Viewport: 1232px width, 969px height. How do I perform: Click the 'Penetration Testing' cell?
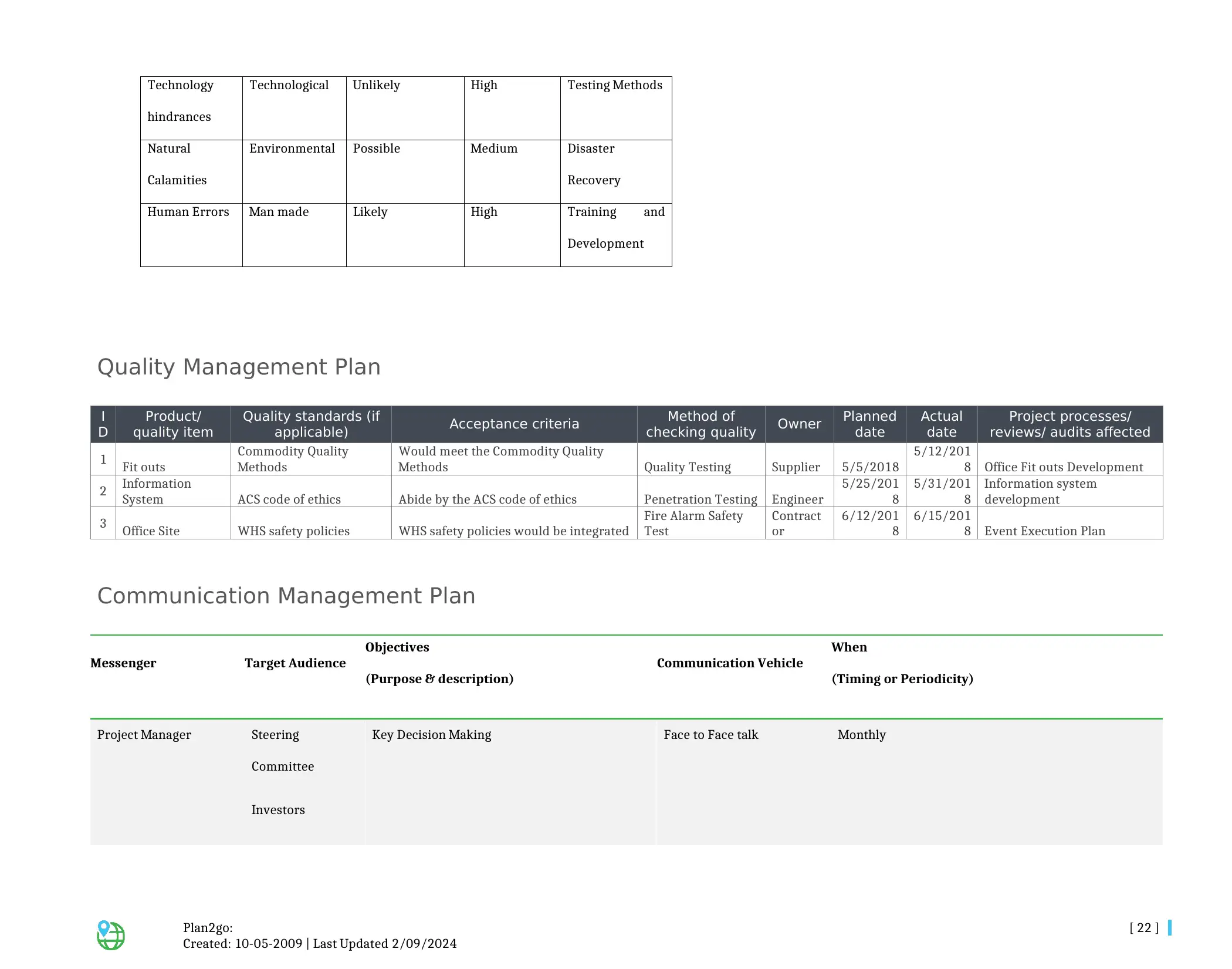pyautogui.click(x=701, y=491)
